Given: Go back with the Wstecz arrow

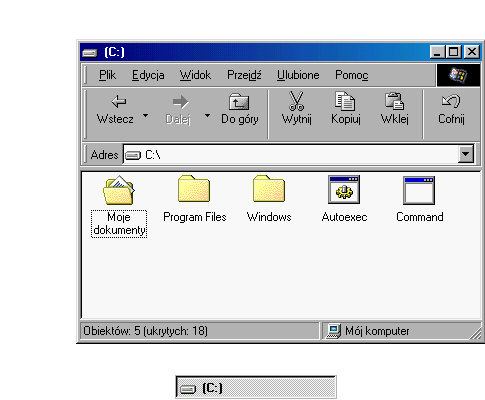Looking at the screenshot, I should click(x=118, y=102).
